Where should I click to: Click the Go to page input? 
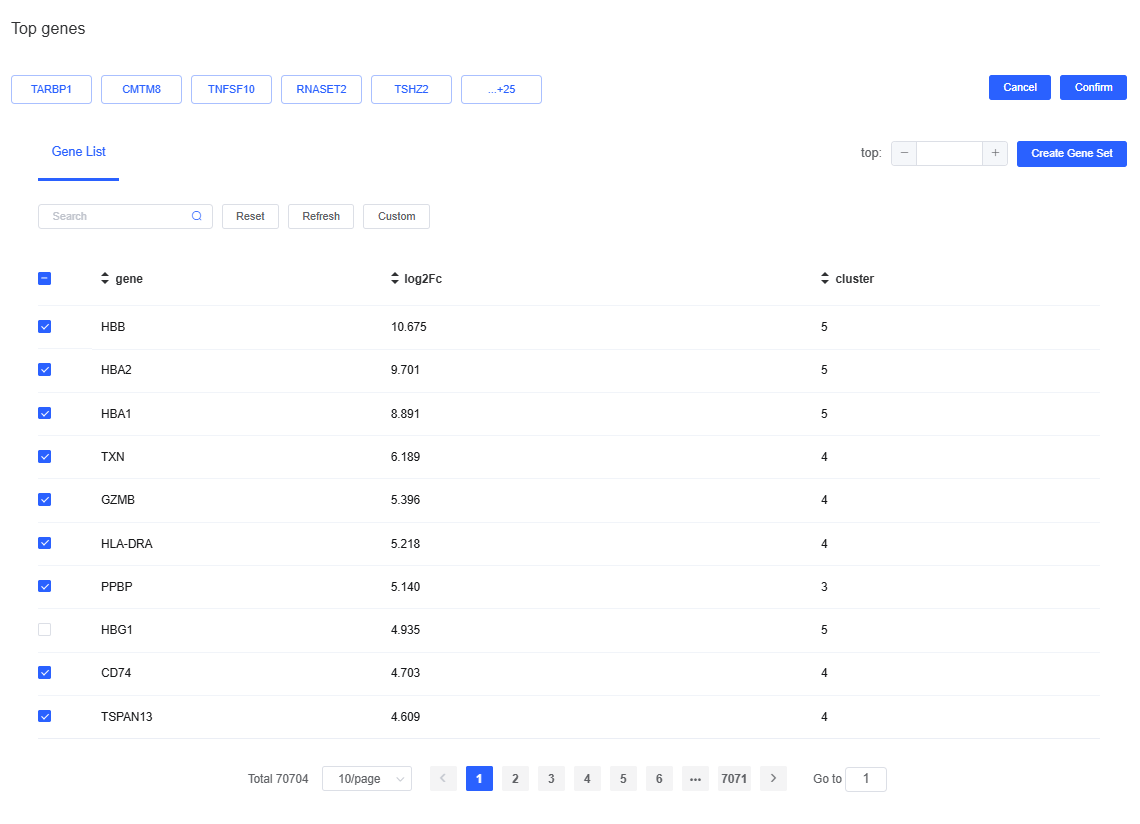coord(866,779)
